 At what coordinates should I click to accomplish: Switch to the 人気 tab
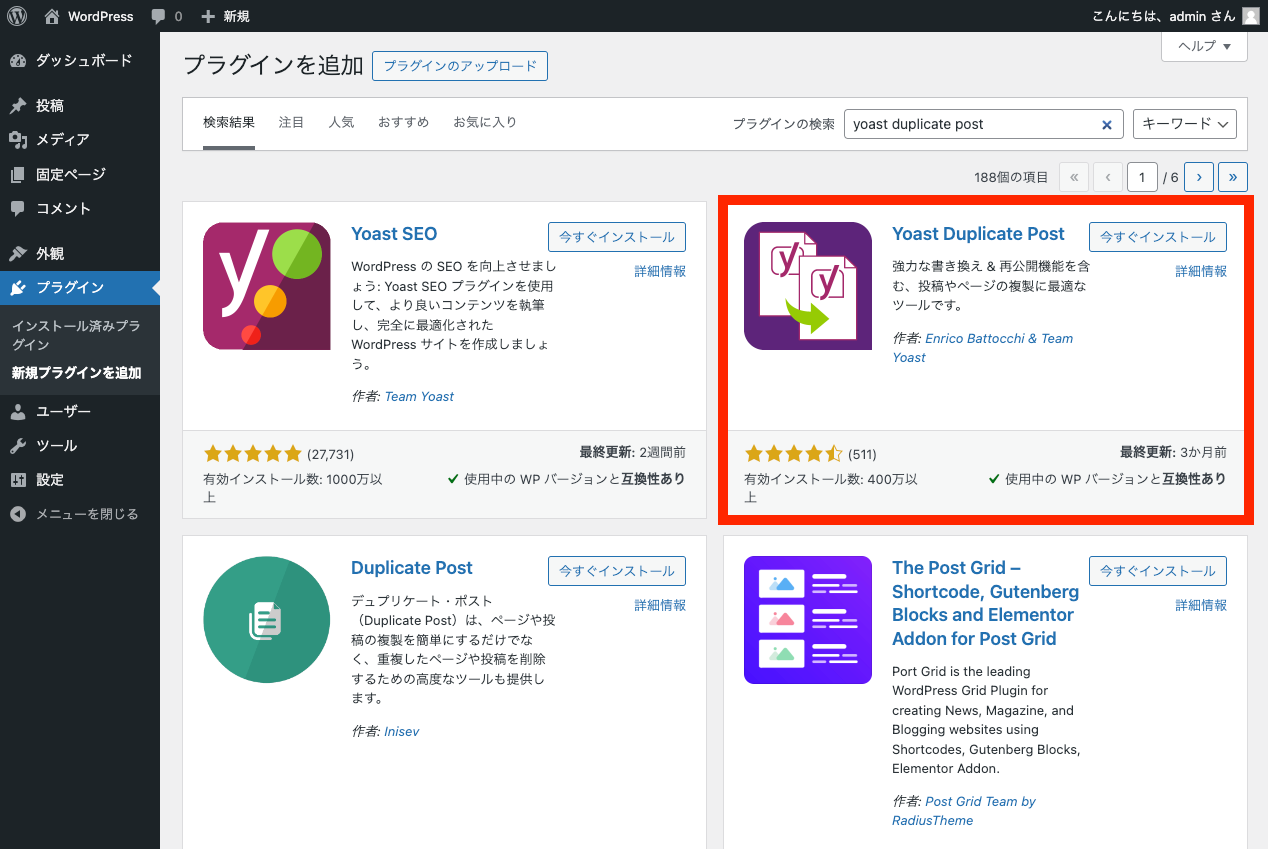point(341,122)
